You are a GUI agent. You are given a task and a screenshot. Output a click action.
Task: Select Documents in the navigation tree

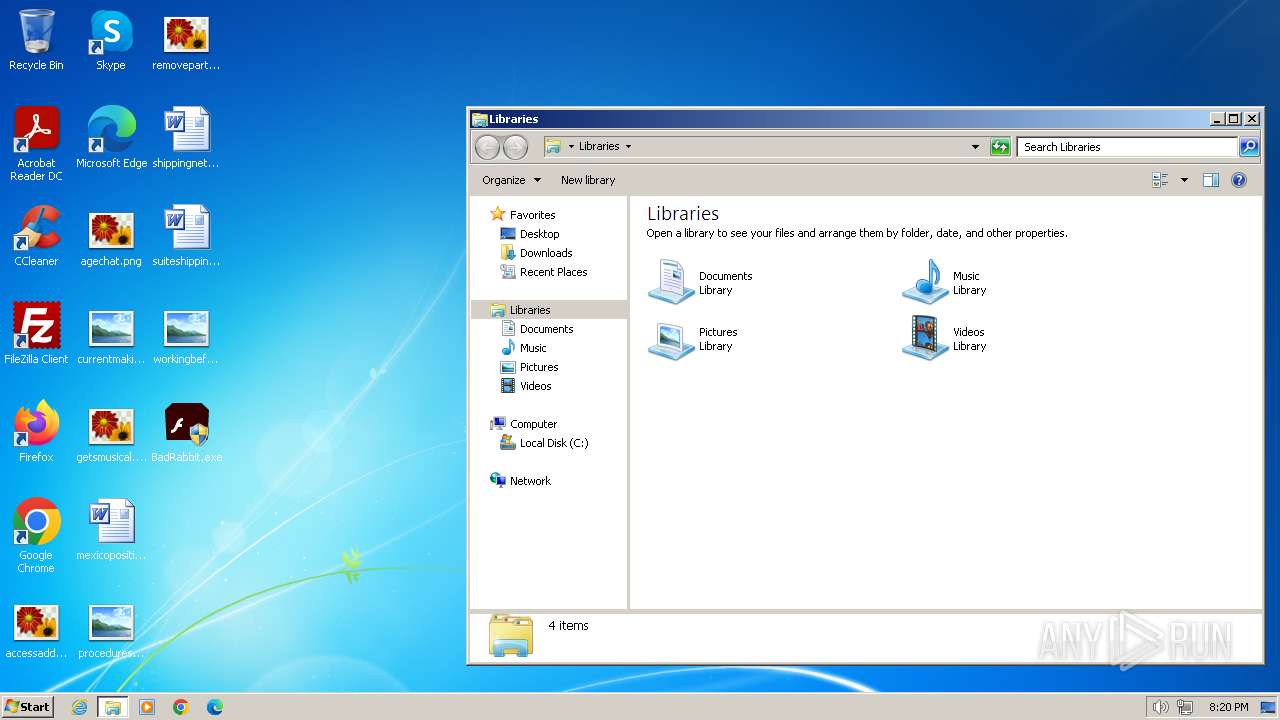coord(537,329)
